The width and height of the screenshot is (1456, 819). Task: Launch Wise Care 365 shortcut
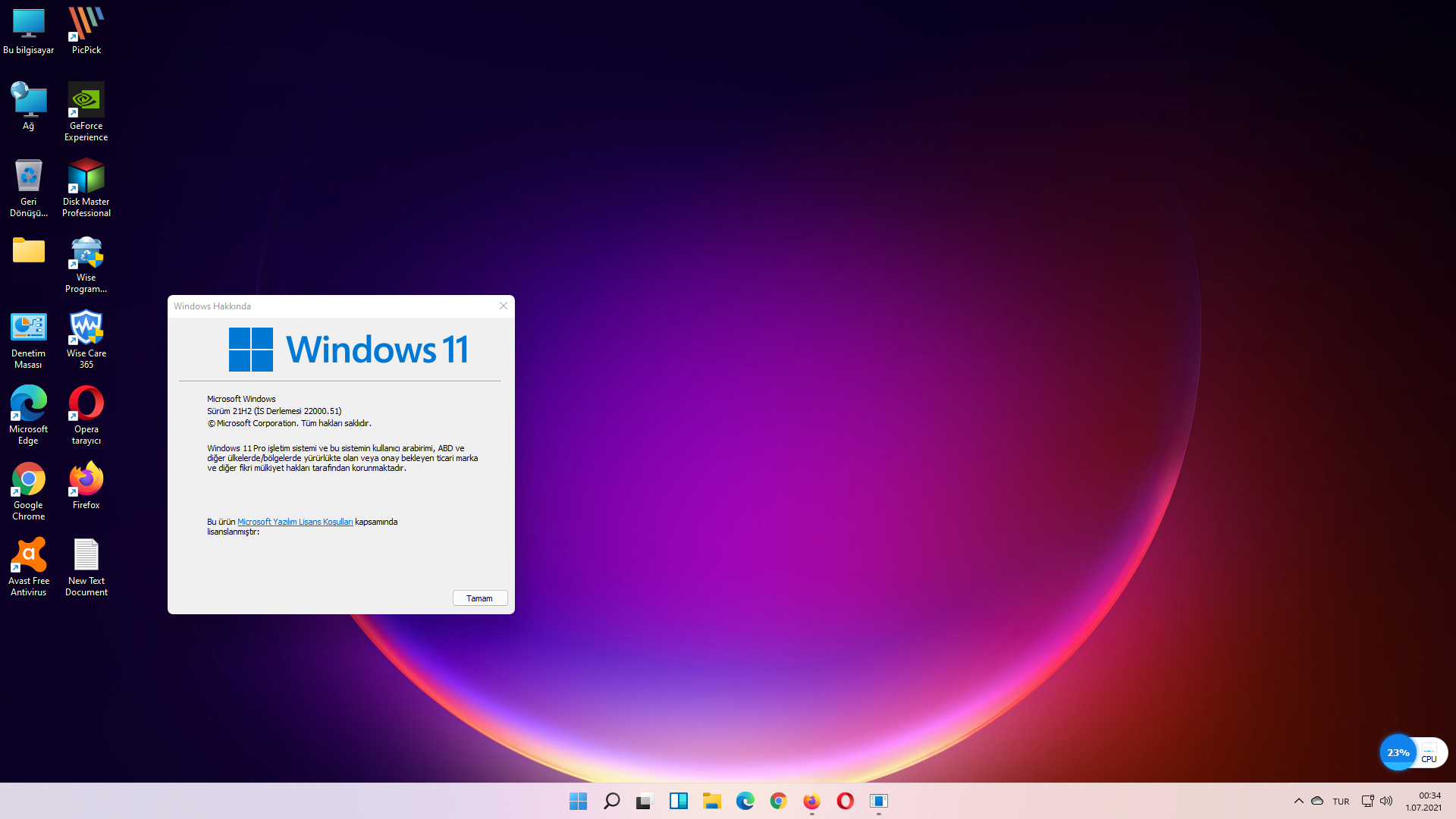86,339
